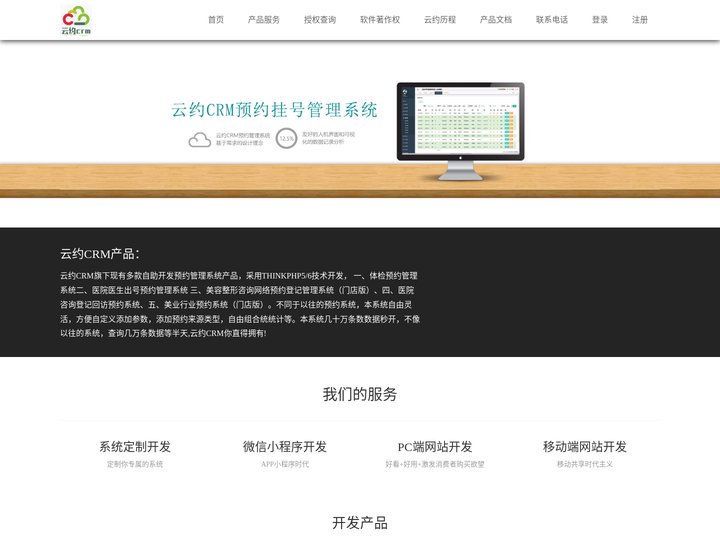Click 联系电话 in the header
Image resolution: width=720 pixels, height=540 pixels.
coord(551,20)
